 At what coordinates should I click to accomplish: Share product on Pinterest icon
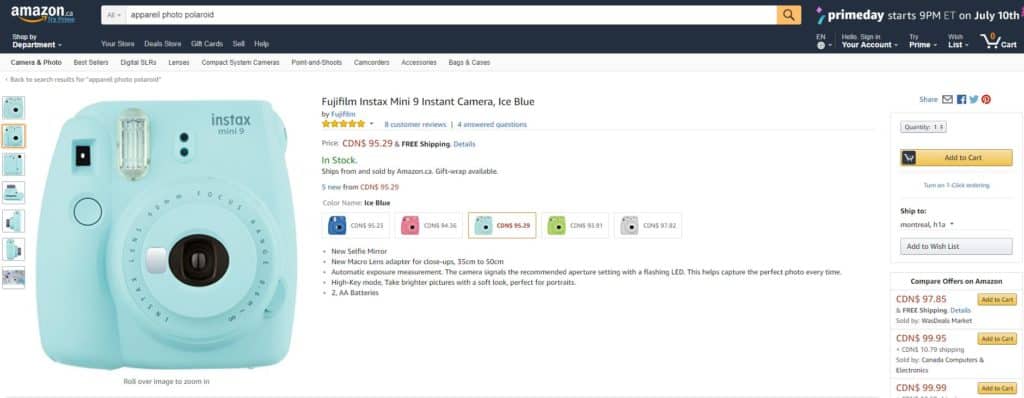tap(986, 99)
